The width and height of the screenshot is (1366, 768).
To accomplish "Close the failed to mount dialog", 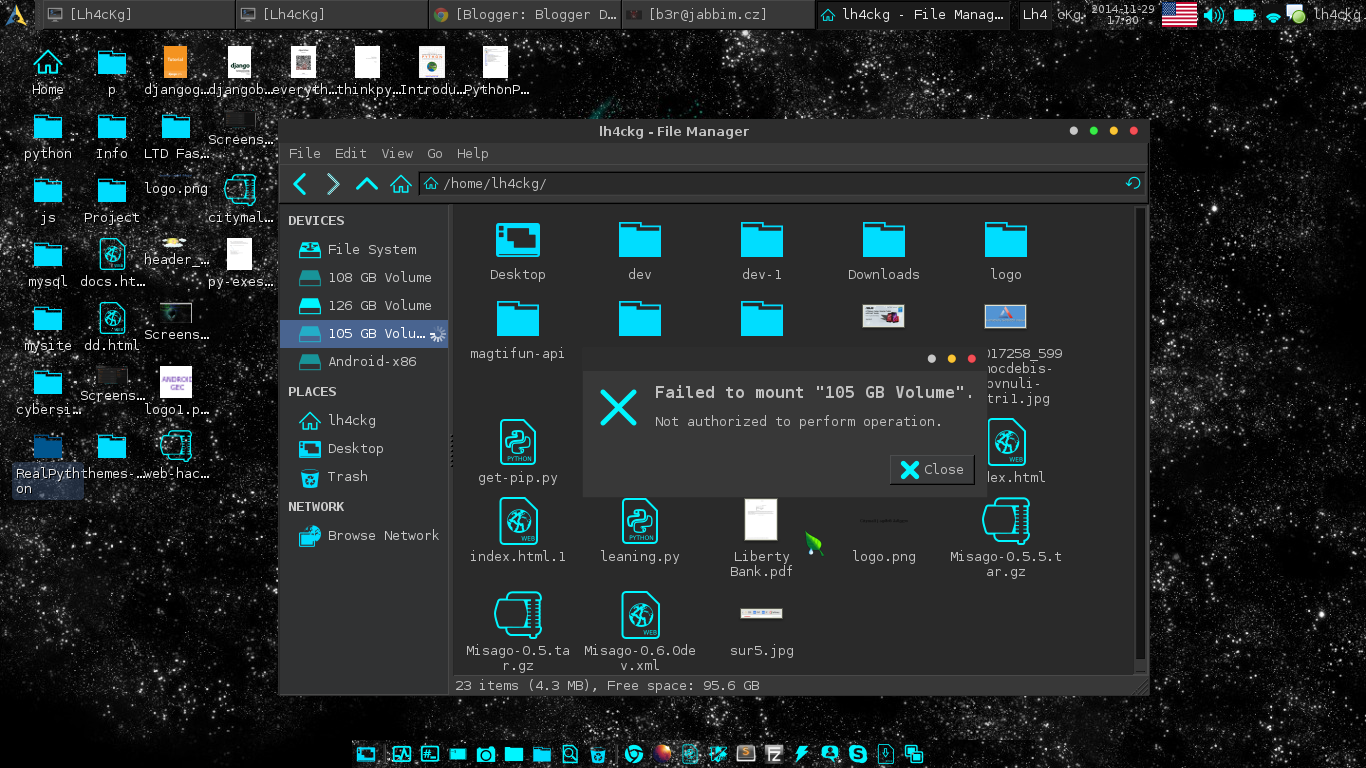I will (x=932, y=470).
